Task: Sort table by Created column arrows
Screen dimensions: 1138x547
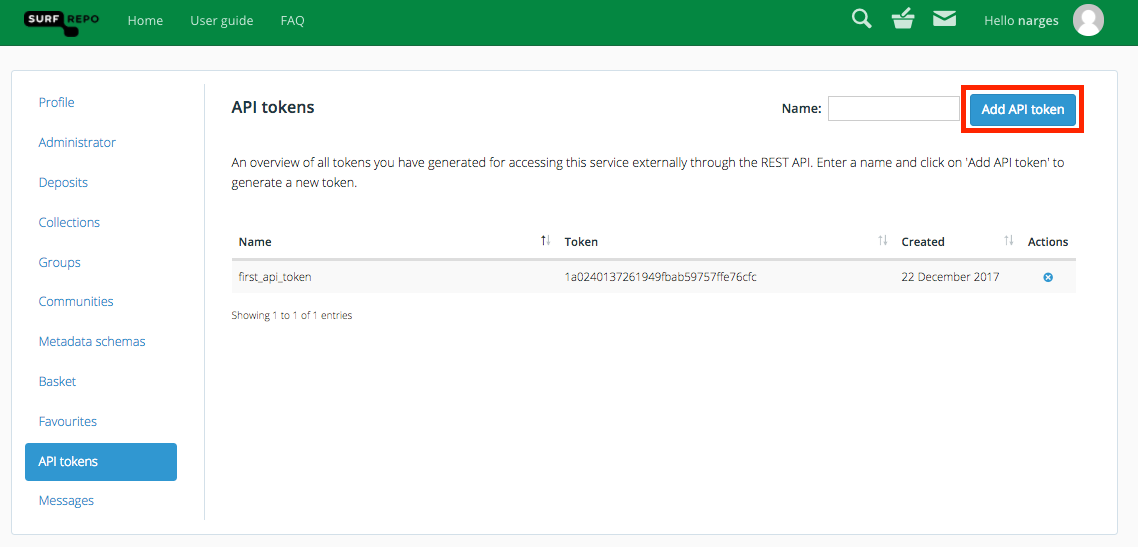Action: click(x=1008, y=241)
